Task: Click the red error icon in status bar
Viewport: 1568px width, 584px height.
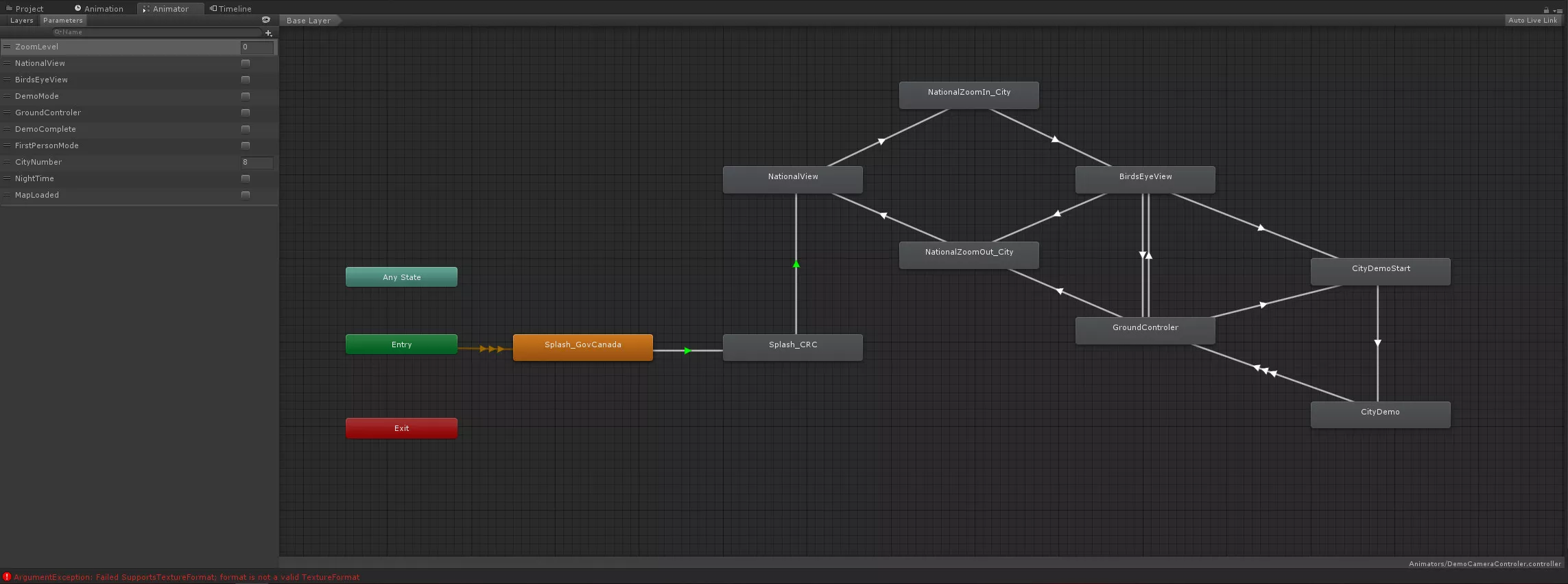Action: 7,577
